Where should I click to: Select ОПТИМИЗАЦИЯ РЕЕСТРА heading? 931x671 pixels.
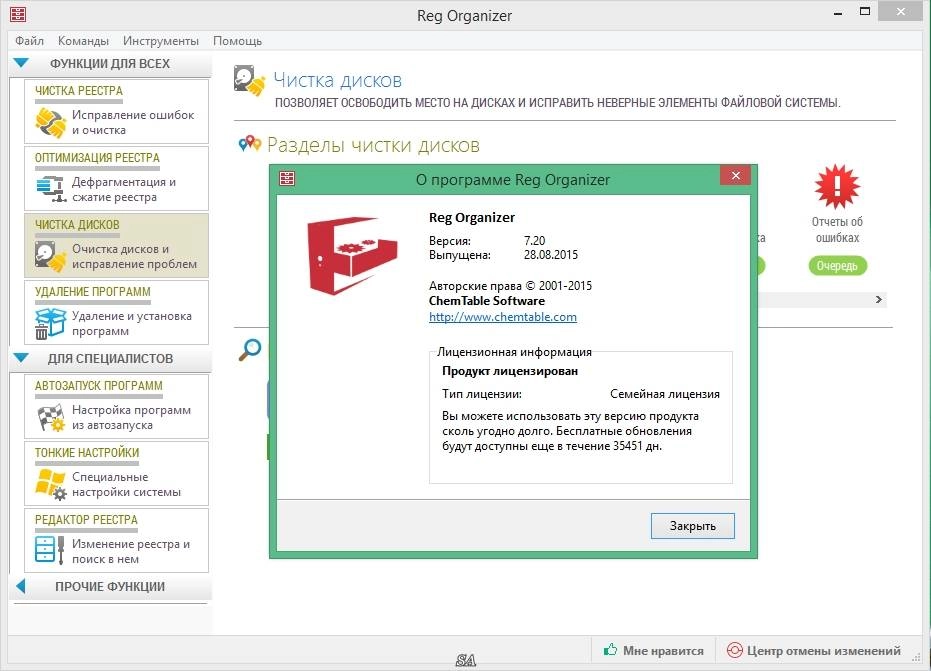point(97,158)
